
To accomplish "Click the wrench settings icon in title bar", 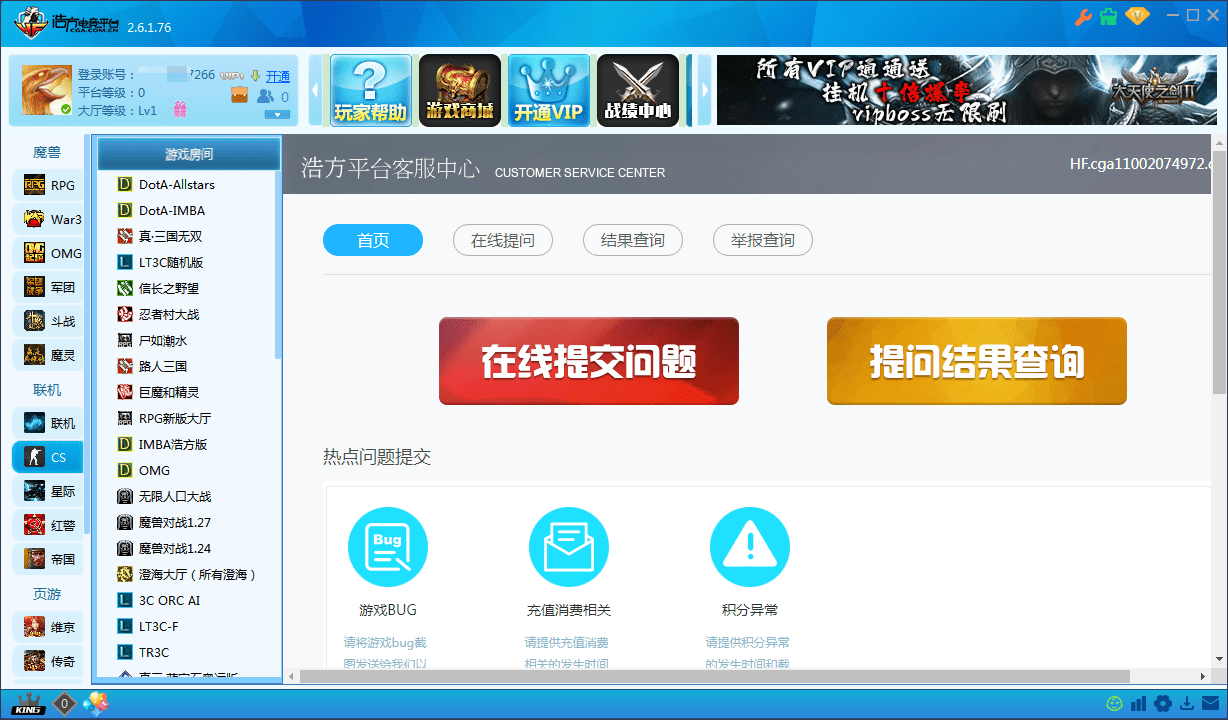I will (x=1081, y=17).
